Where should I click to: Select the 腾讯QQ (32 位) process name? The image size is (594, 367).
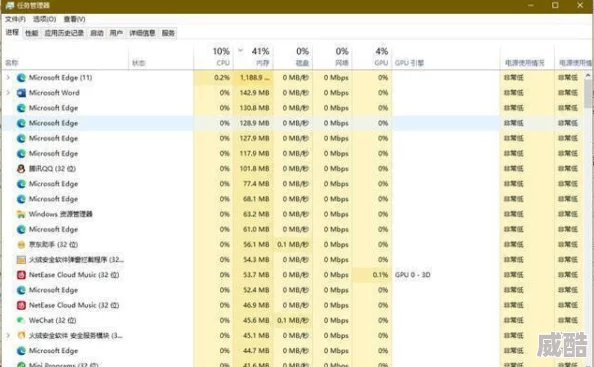(x=52, y=169)
